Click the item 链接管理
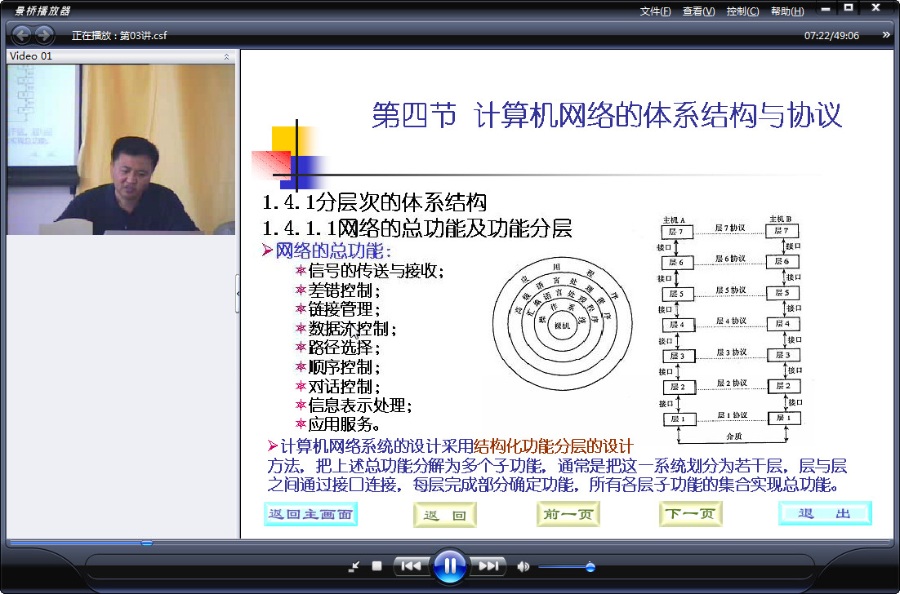This screenshot has height=594, width=900. pyautogui.click(x=344, y=309)
